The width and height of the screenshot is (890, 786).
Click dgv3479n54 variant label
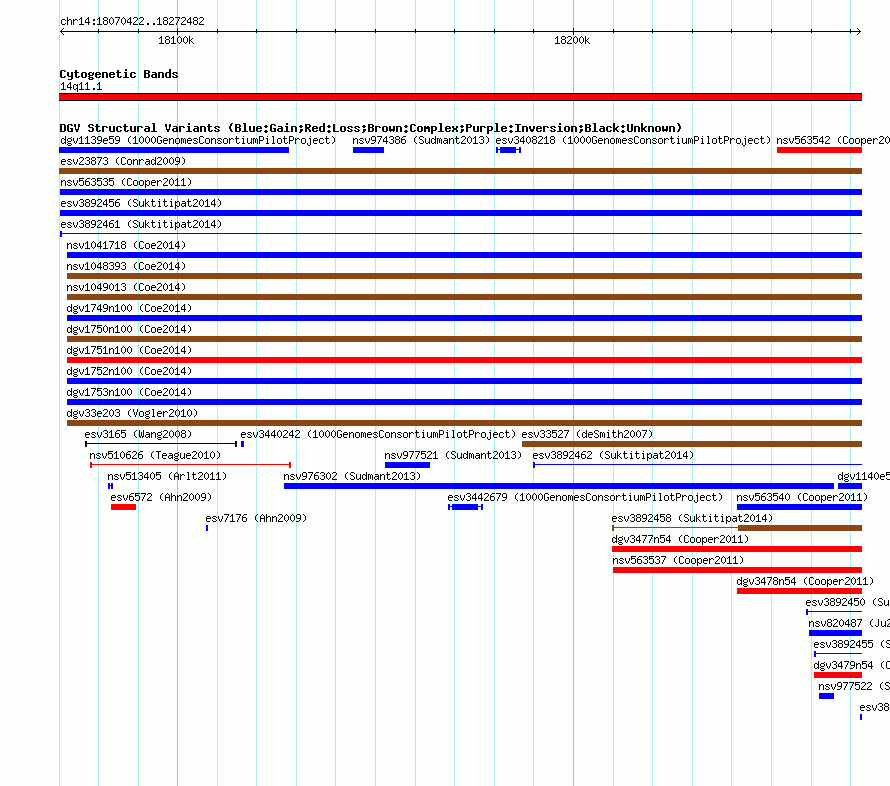pos(851,665)
